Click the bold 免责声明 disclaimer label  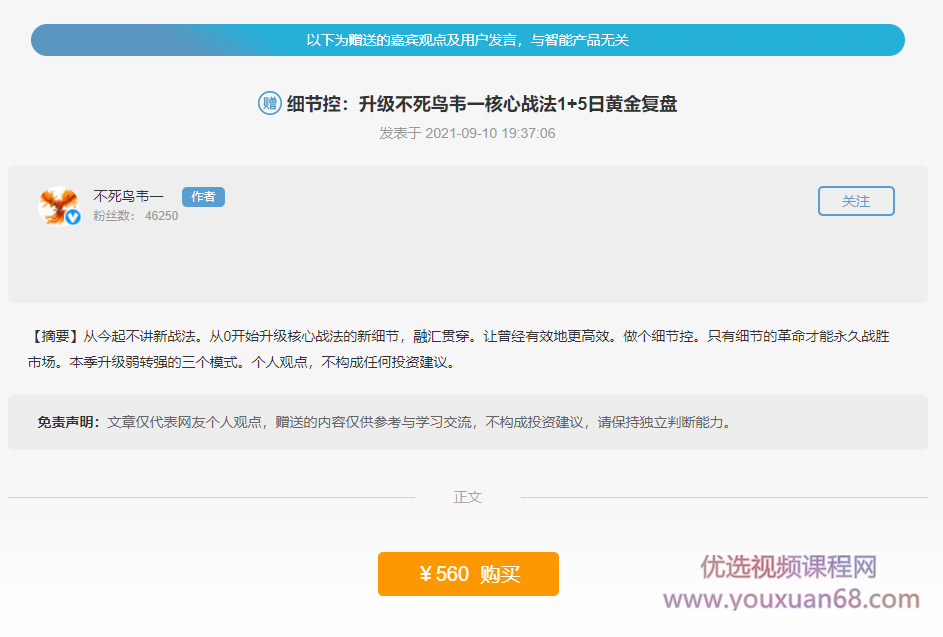pyautogui.click(x=69, y=422)
